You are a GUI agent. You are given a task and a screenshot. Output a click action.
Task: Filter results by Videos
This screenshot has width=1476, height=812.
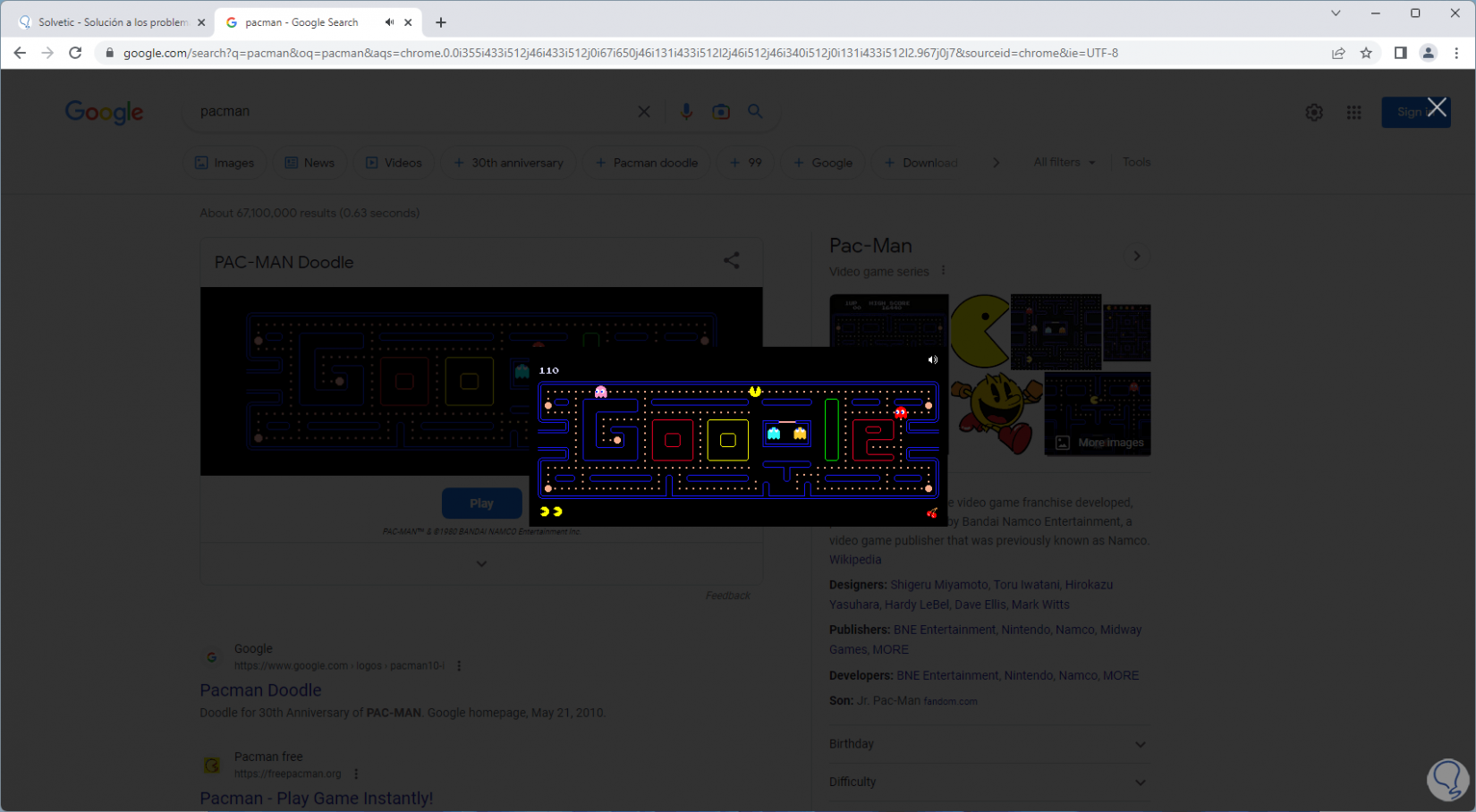coord(394,163)
